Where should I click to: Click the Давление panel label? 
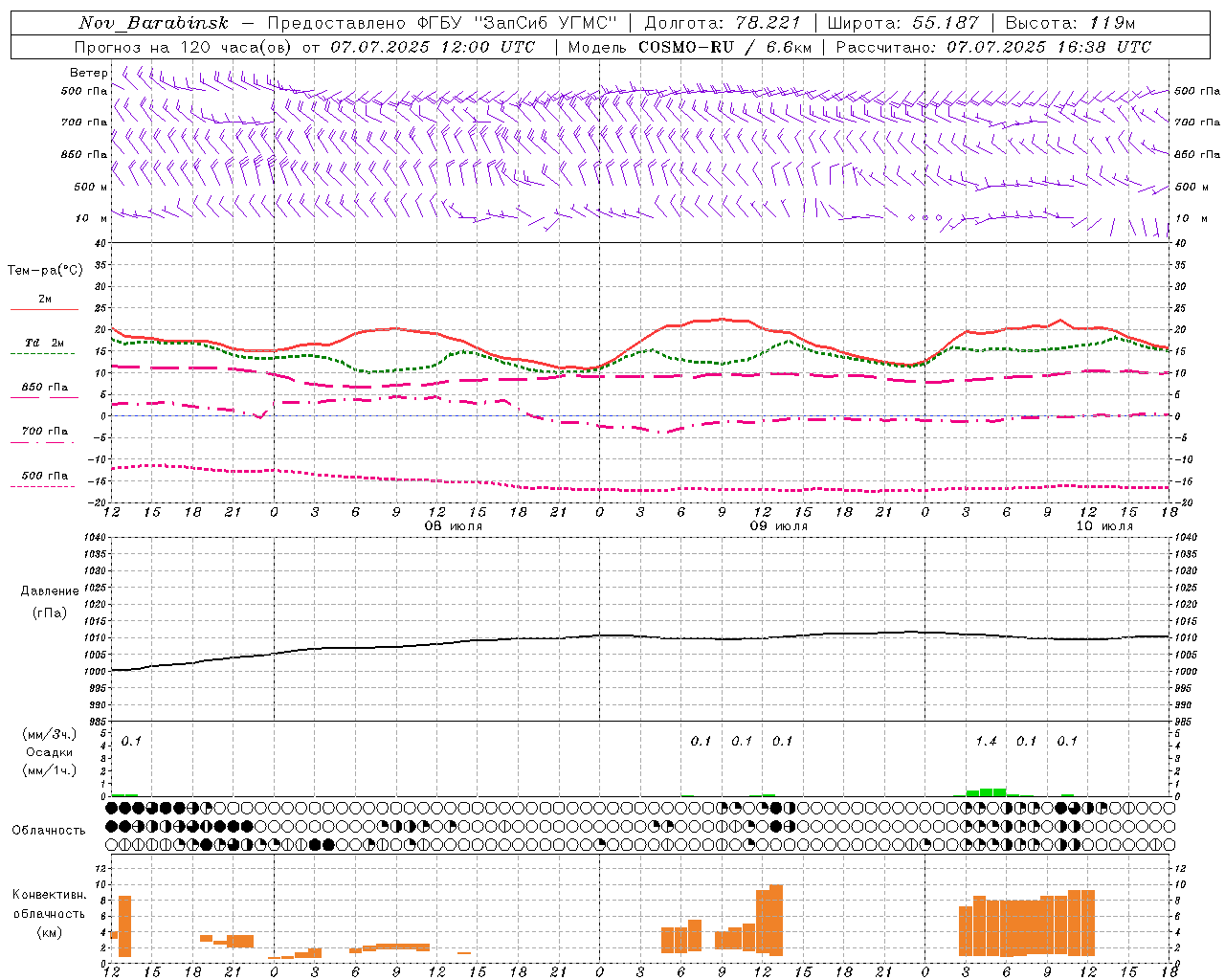tap(50, 591)
